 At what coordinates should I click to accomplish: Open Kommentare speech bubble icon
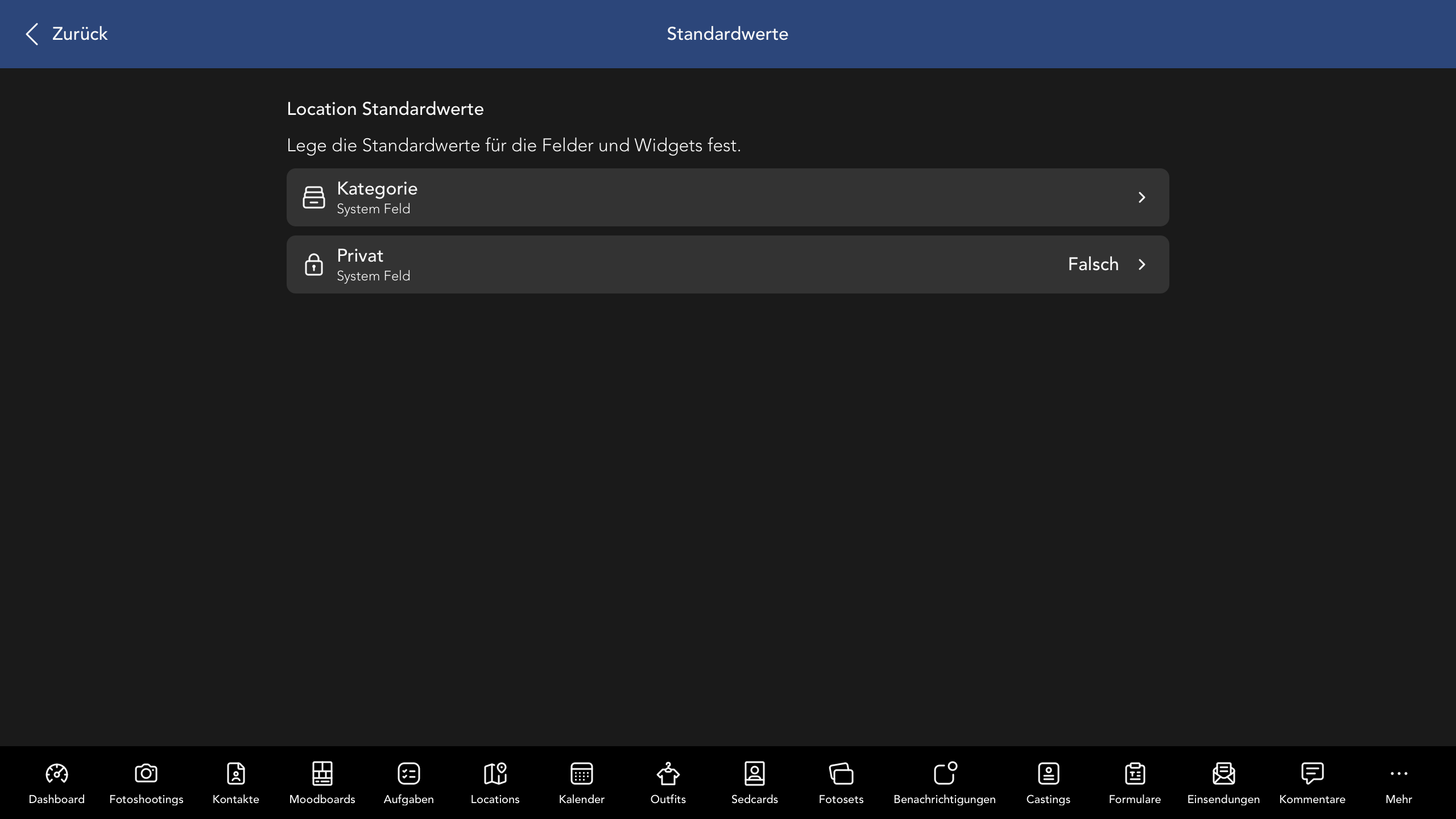[1313, 773]
